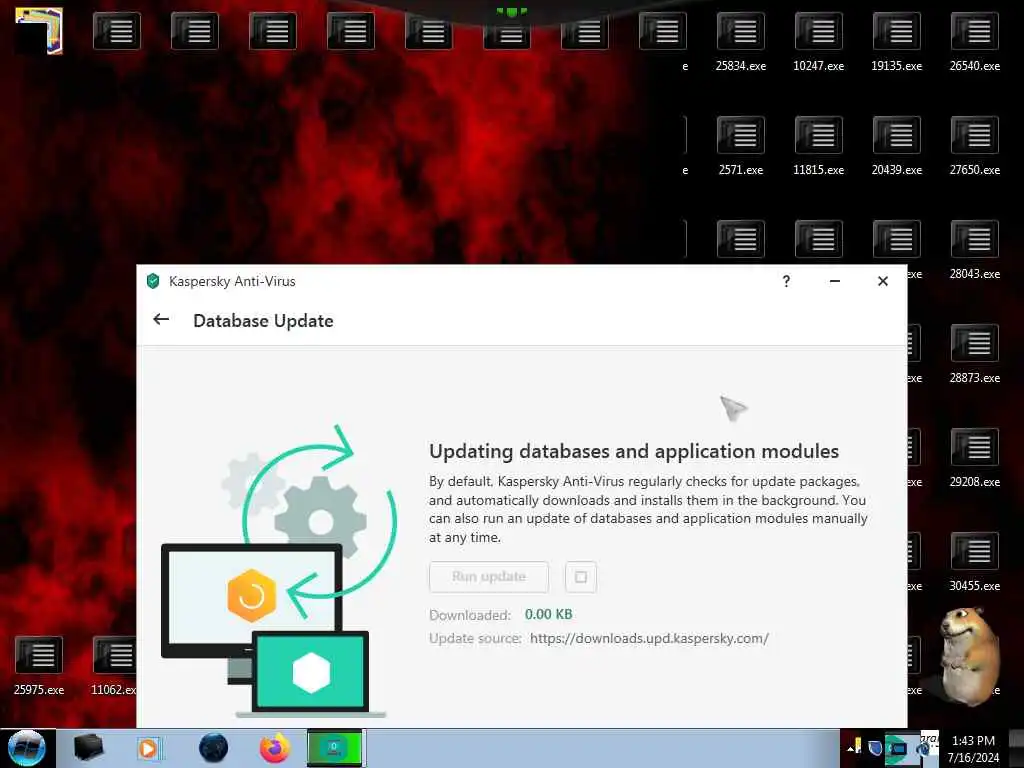Screen dimensions: 1024x768
Task: Select the 28043.exe desktop icon
Action: pyautogui.click(x=974, y=250)
